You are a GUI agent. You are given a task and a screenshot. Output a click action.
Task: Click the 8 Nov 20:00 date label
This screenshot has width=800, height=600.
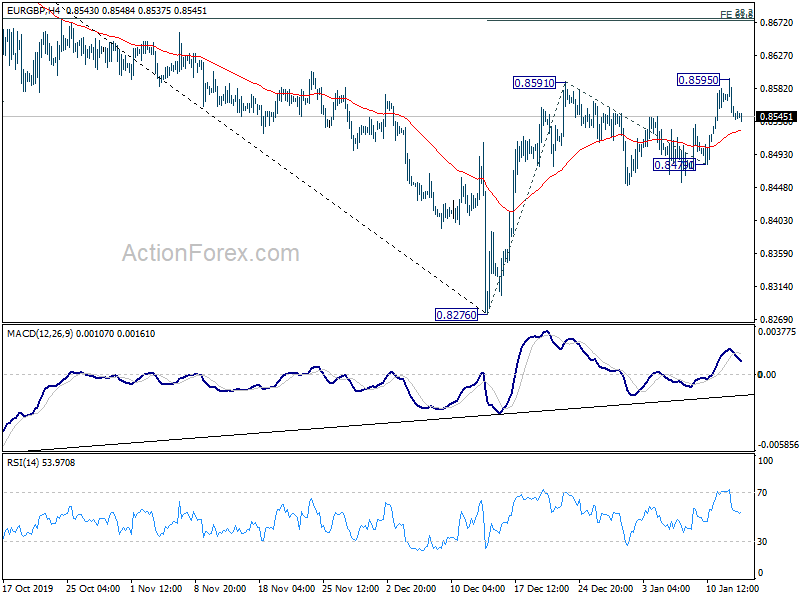click(x=220, y=589)
